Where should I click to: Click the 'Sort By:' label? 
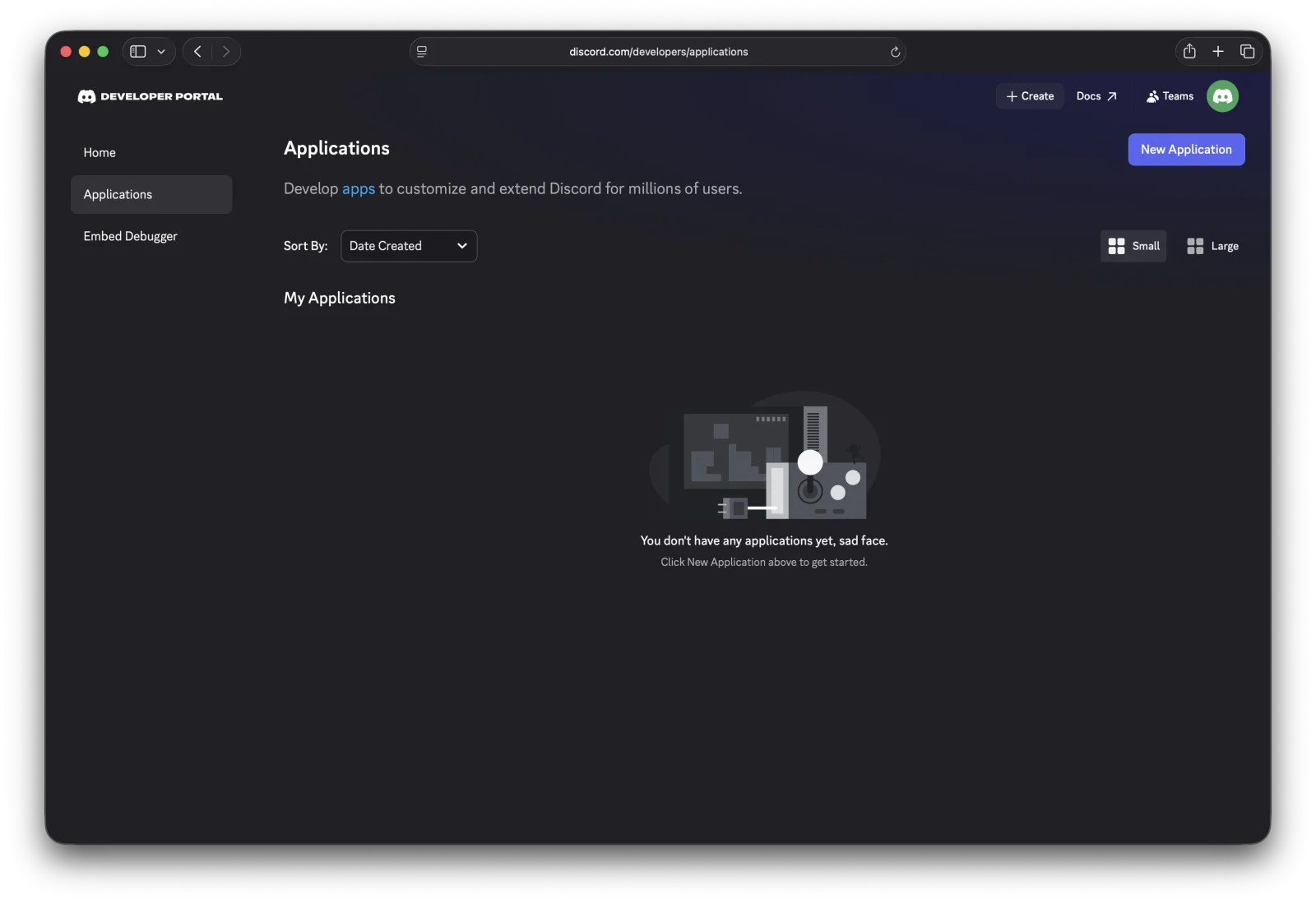coord(305,246)
